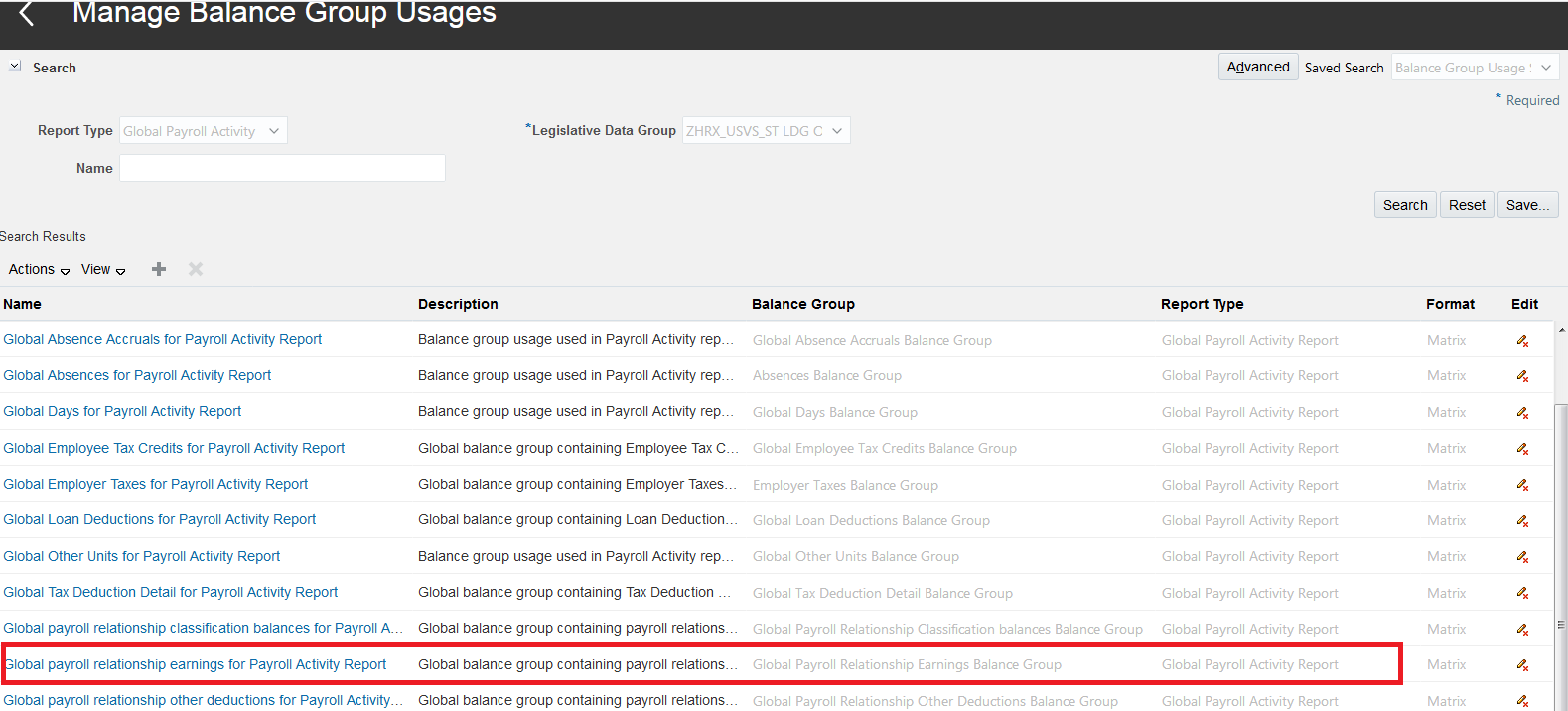1568x711 pixels.
Task: Edit Global Absences for Payroll Activity row
Action: [1522, 376]
